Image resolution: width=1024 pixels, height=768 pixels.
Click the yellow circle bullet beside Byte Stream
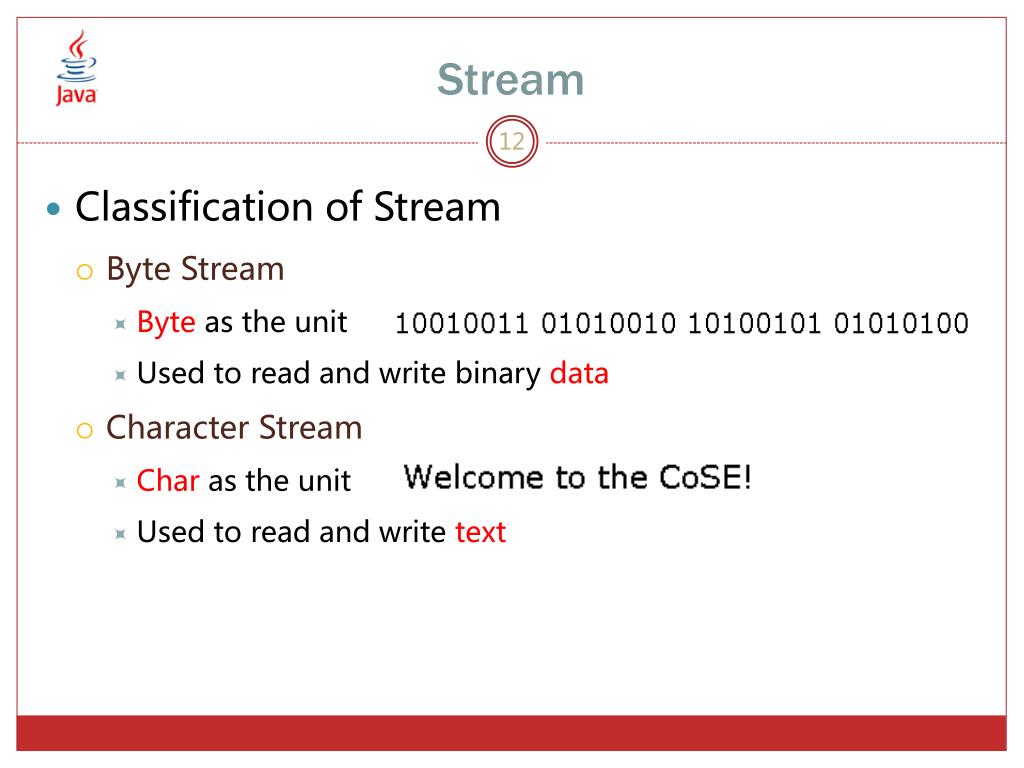(x=84, y=271)
